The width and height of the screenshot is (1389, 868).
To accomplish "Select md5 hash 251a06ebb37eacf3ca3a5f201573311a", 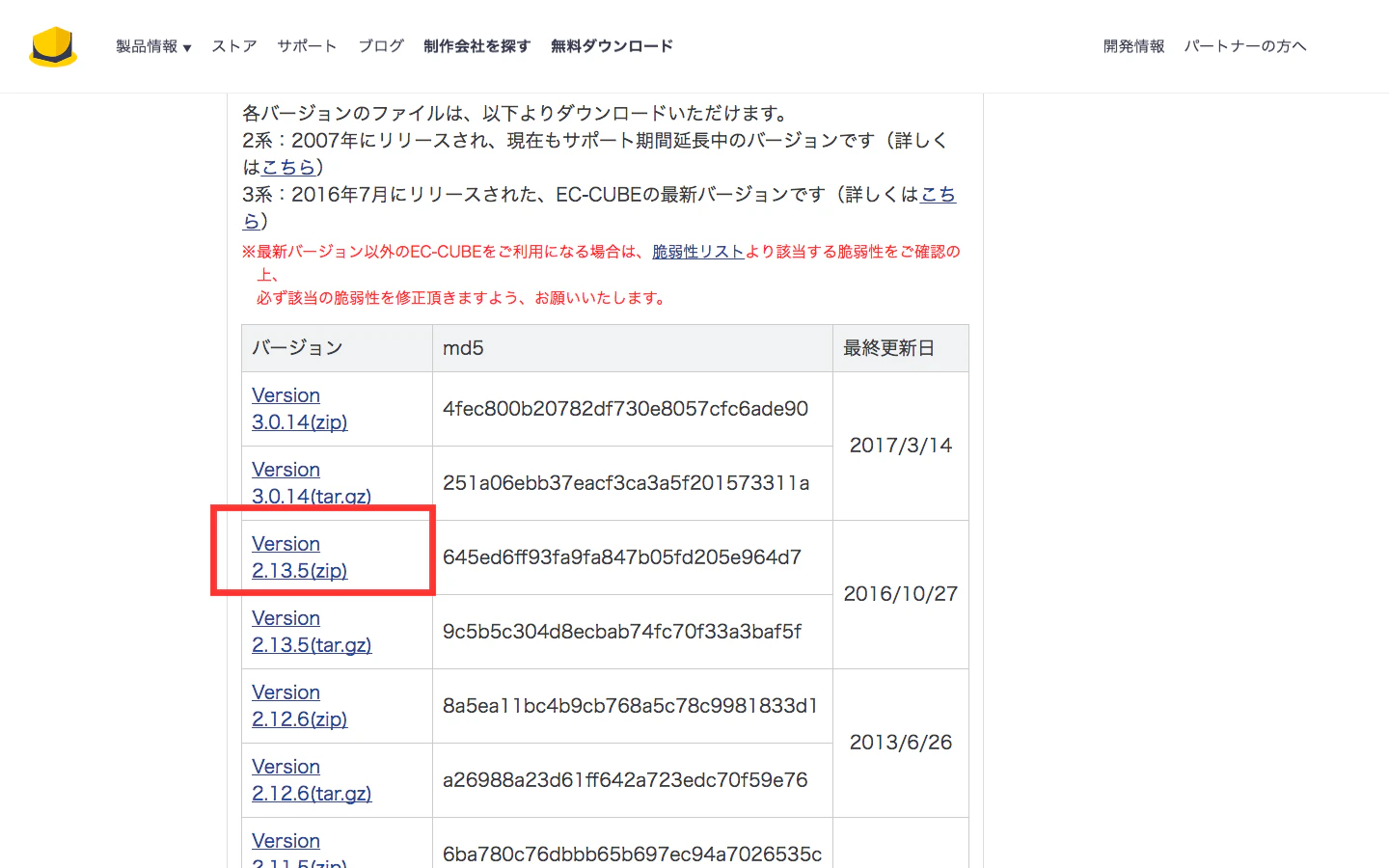I will (626, 483).
